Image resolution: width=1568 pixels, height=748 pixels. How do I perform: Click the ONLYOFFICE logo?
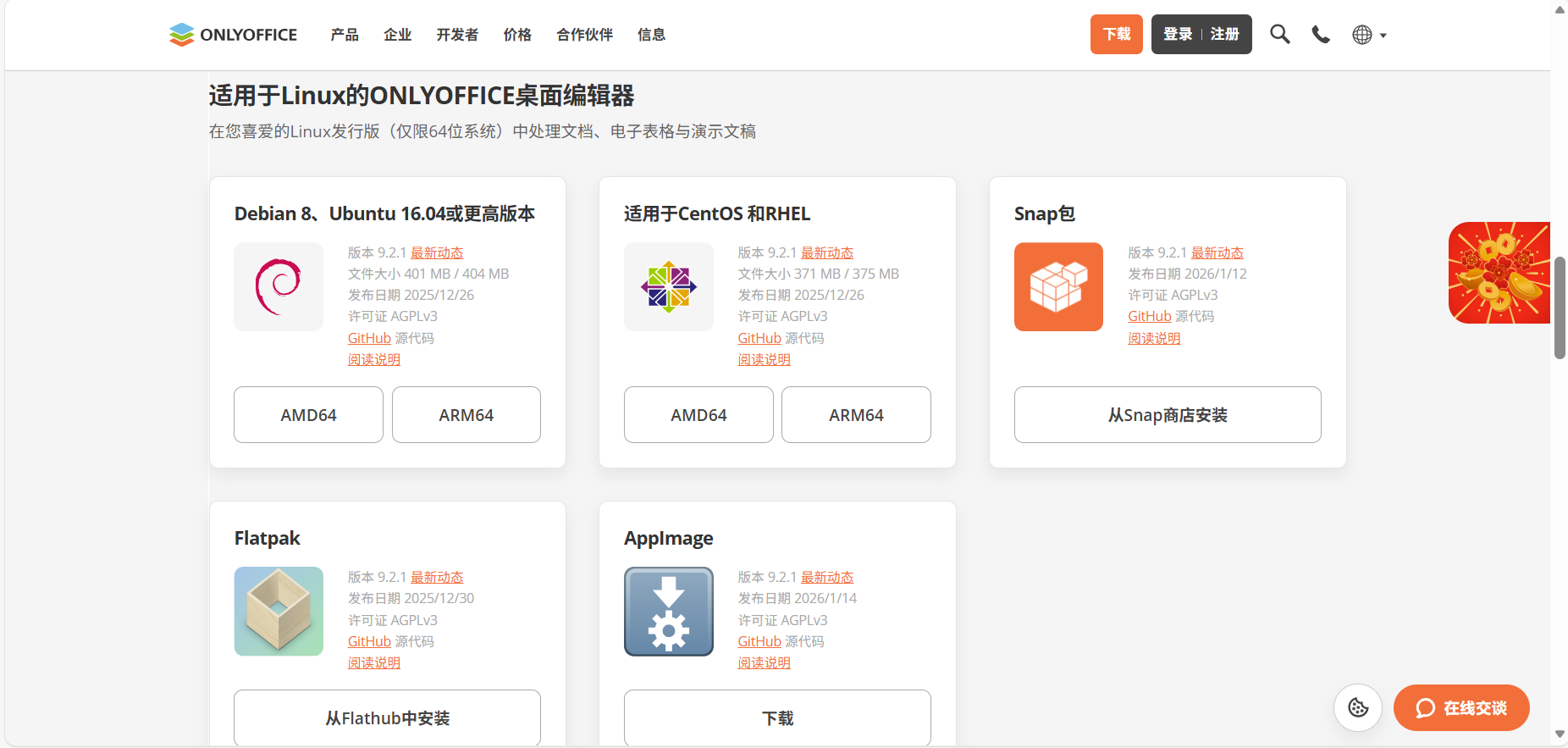(233, 35)
